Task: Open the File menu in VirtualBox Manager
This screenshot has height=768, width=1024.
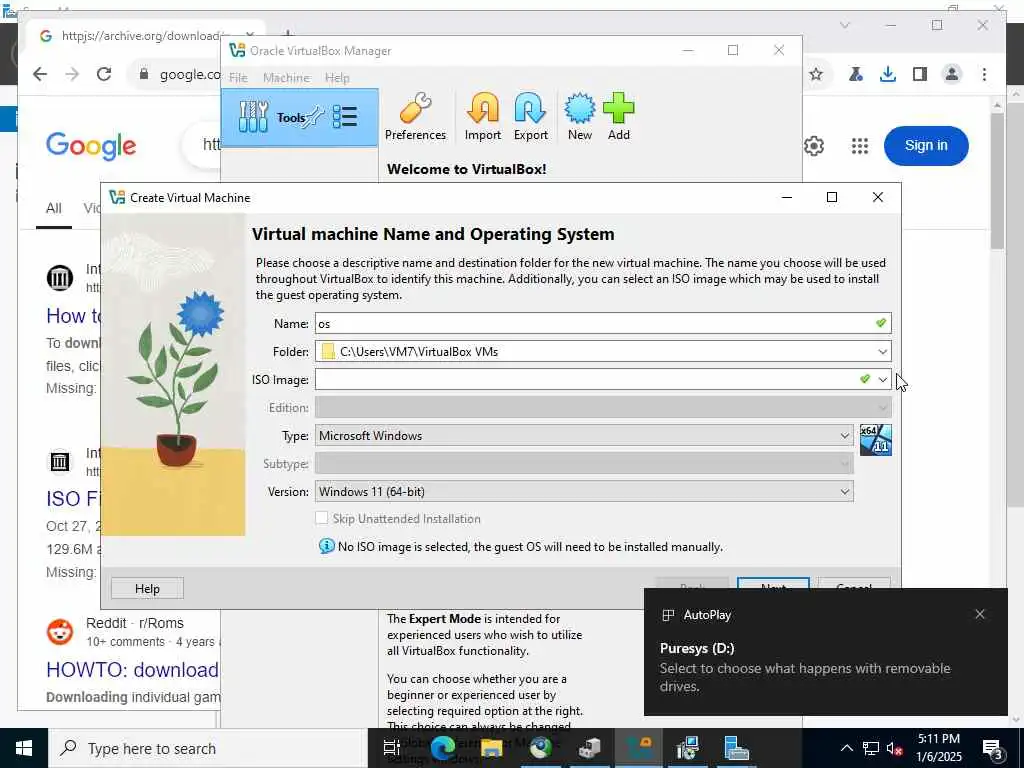Action: 238,78
